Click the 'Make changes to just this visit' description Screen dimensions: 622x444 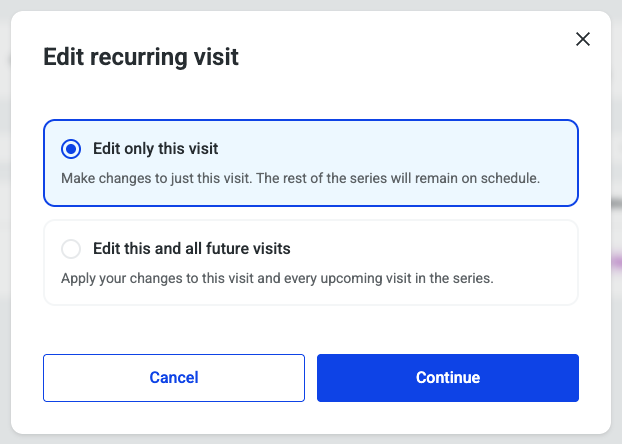[x=300, y=178]
